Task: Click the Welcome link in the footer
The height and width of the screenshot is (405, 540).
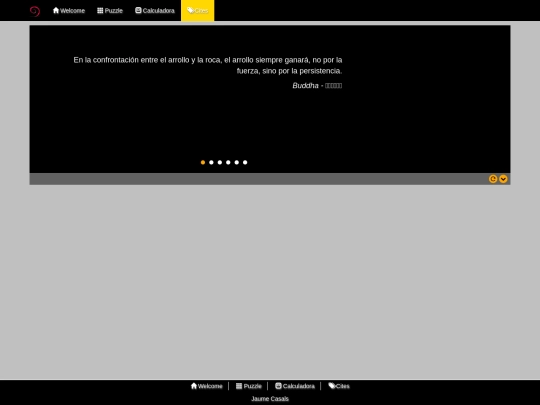Action: coord(207,386)
